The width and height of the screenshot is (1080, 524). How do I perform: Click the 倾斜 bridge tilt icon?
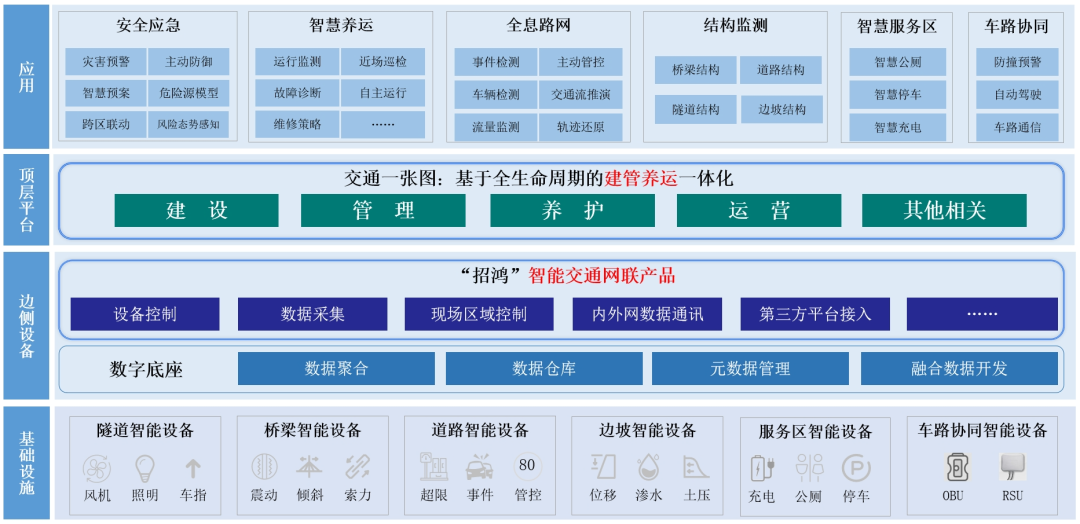(310, 467)
